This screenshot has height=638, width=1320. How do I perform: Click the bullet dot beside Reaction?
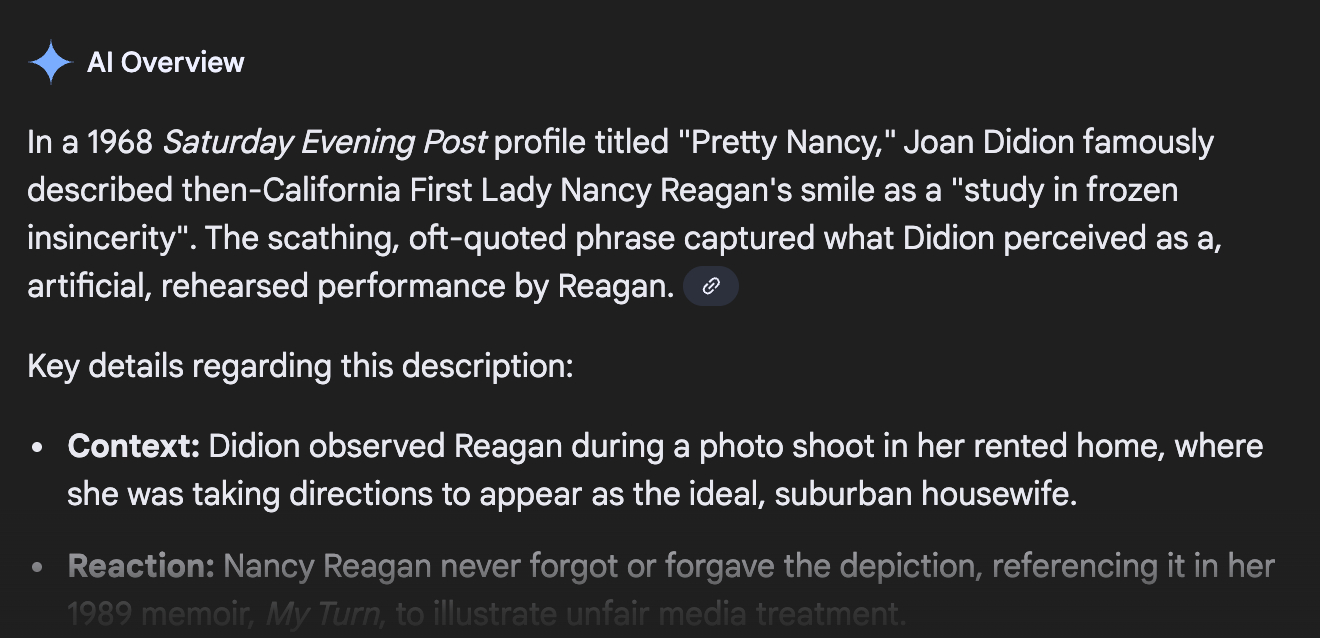coord(38,568)
